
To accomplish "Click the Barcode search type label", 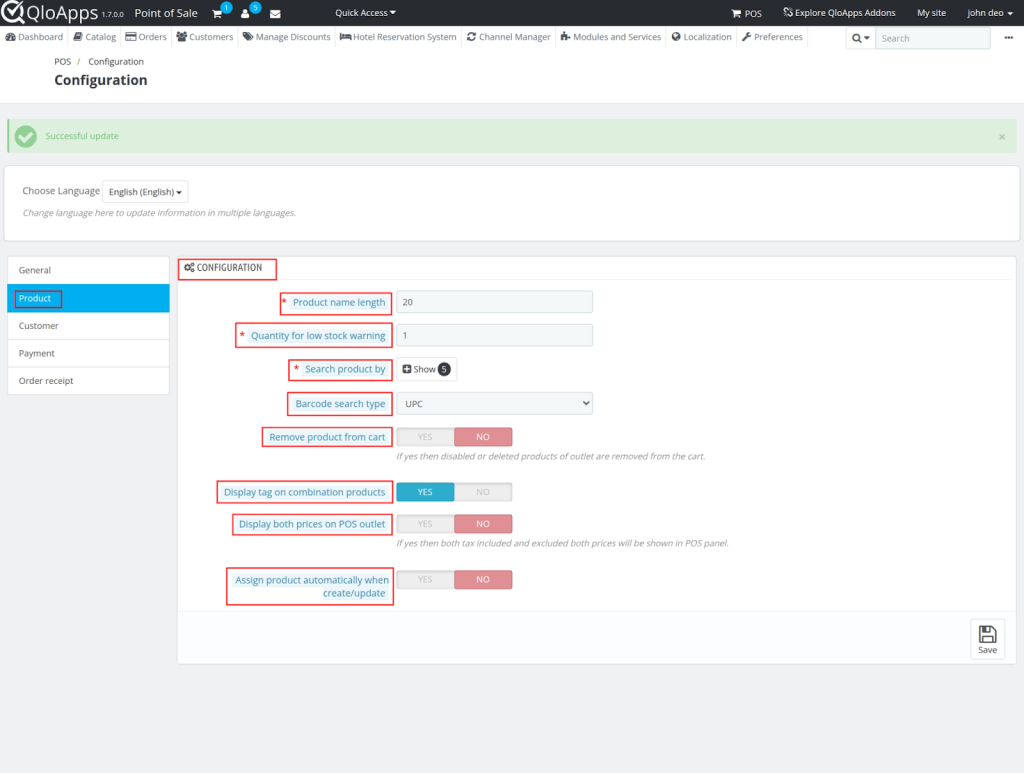I will pos(340,403).
